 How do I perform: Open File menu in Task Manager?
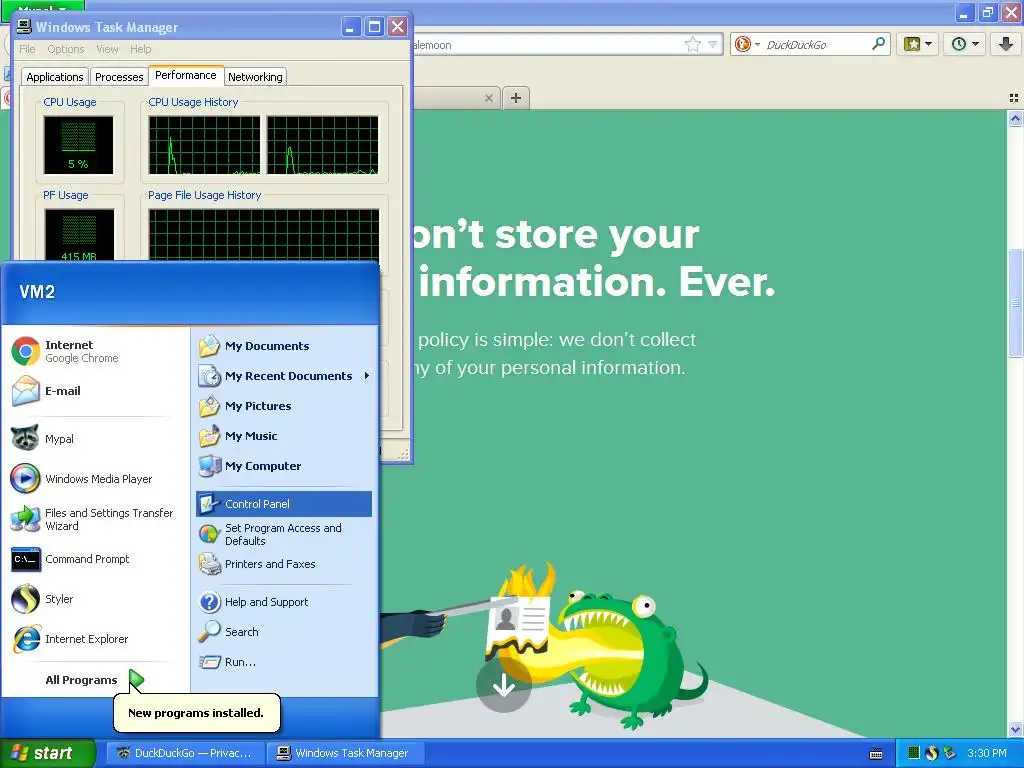pos(27,49)
